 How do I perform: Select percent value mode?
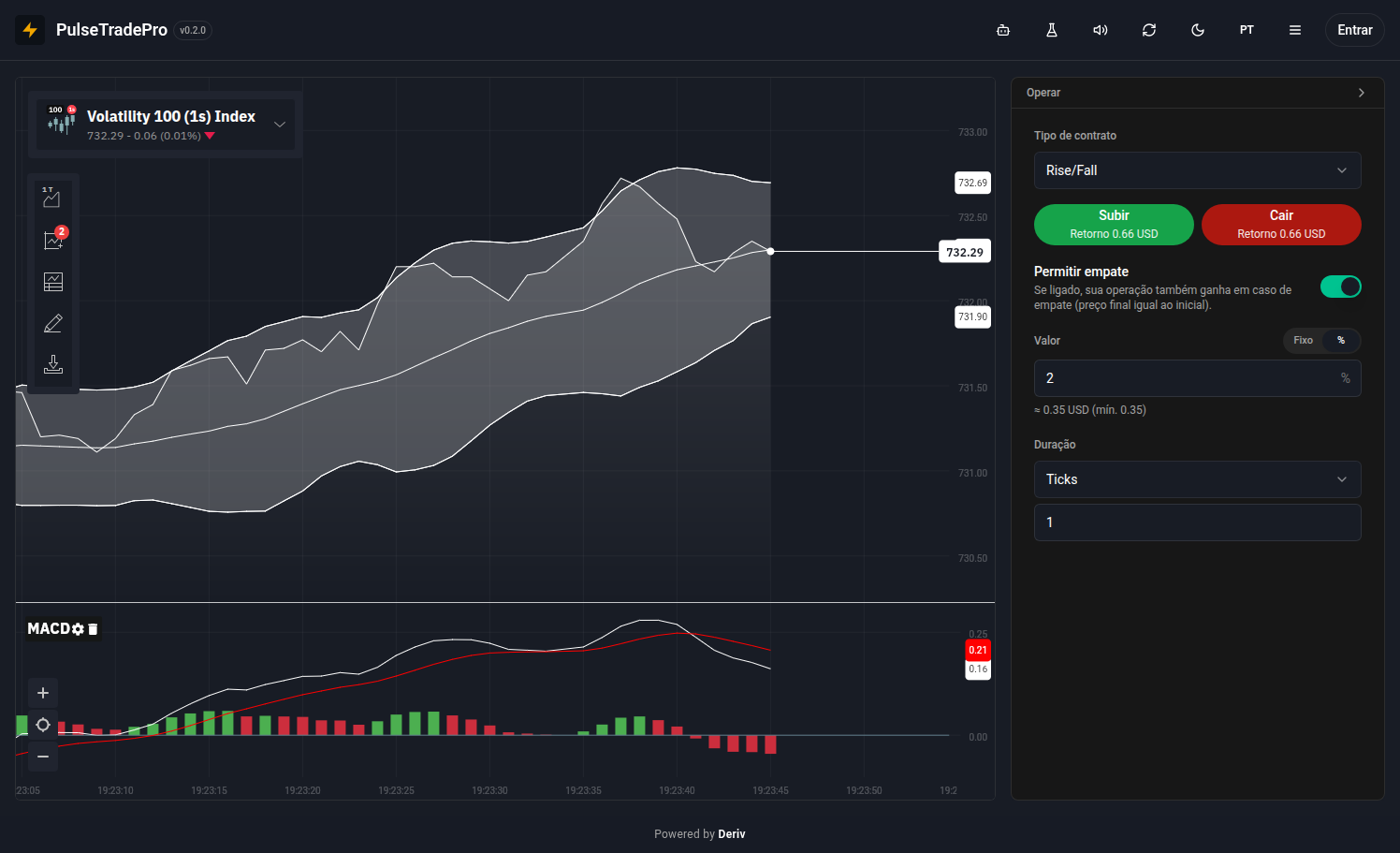click(1341, 340)
